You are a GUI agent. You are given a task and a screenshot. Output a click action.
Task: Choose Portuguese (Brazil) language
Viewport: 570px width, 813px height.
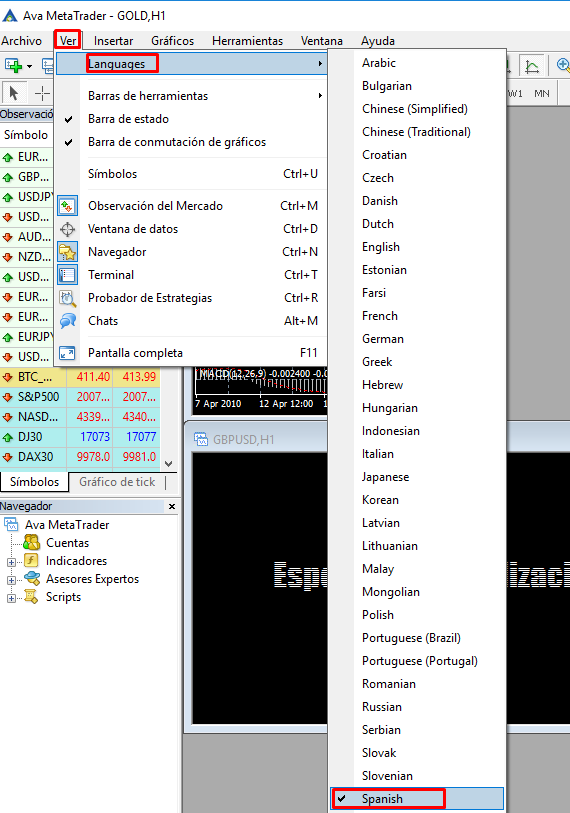point(417,638)
